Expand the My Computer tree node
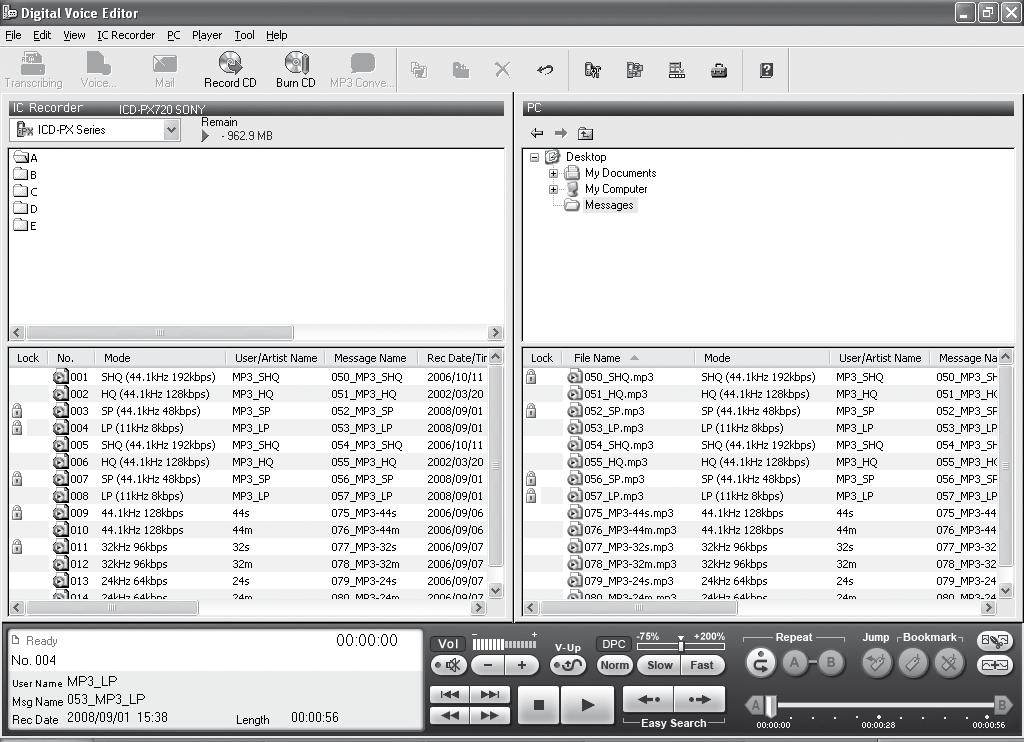Image resolution: width=1024 pixels, height=742 pixels. click(553, 189)
